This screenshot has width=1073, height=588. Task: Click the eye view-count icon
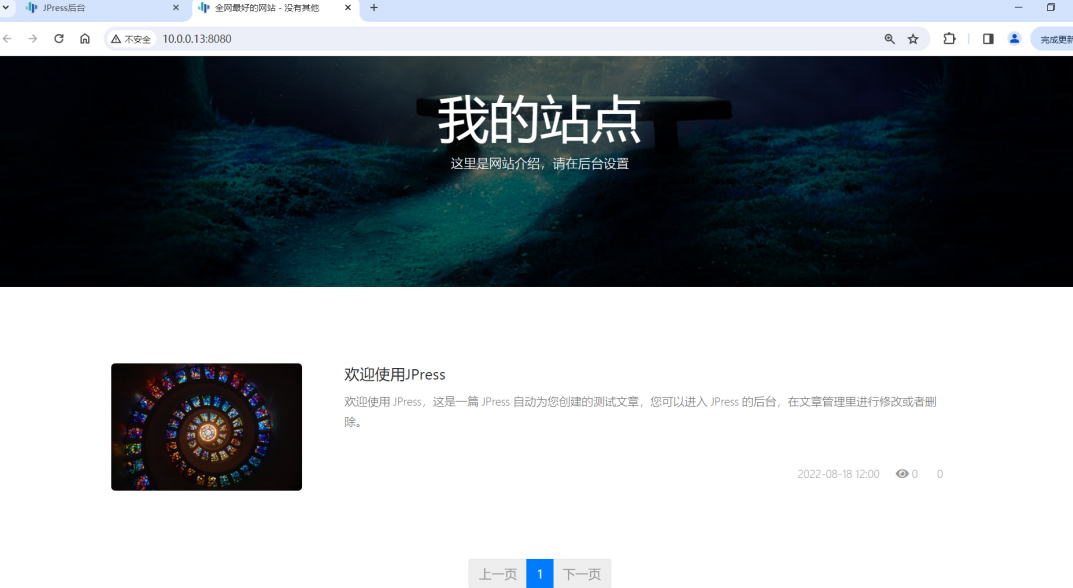[x=902, y=474]
